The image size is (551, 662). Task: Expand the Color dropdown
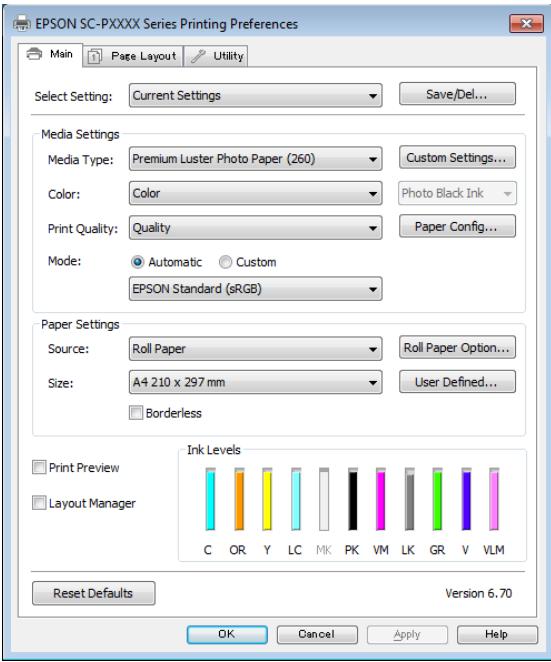pyautogui.click(x=255, y=193)
